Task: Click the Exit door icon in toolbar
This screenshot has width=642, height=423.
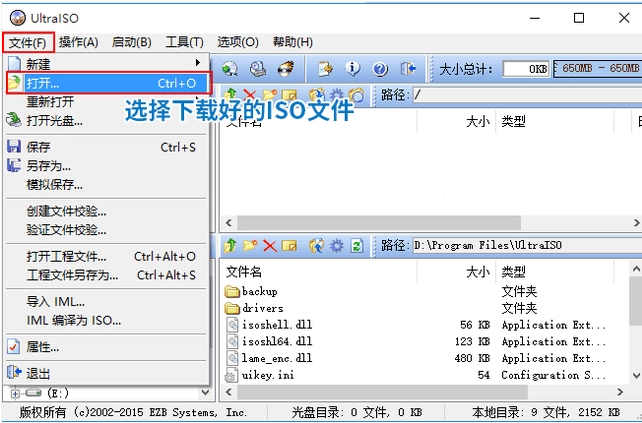Action: coord(408,69)
